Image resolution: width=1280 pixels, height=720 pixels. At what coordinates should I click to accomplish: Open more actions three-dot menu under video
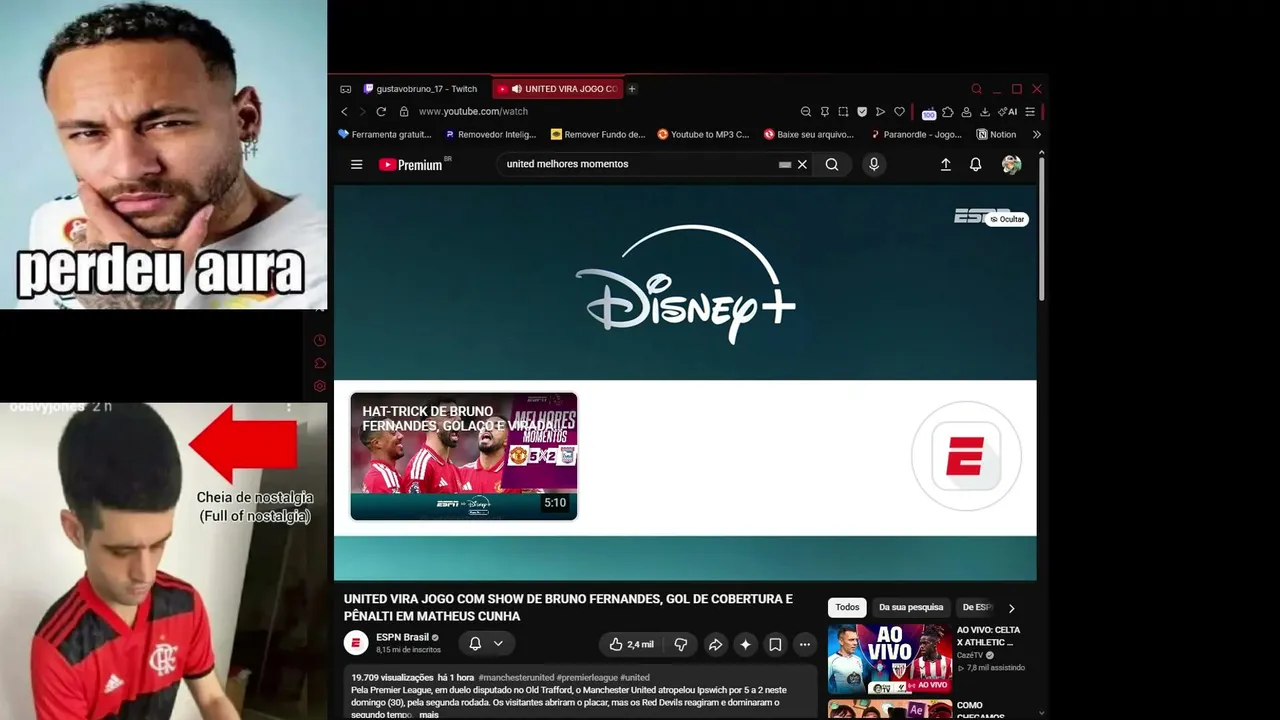click(x=805, y=644)
